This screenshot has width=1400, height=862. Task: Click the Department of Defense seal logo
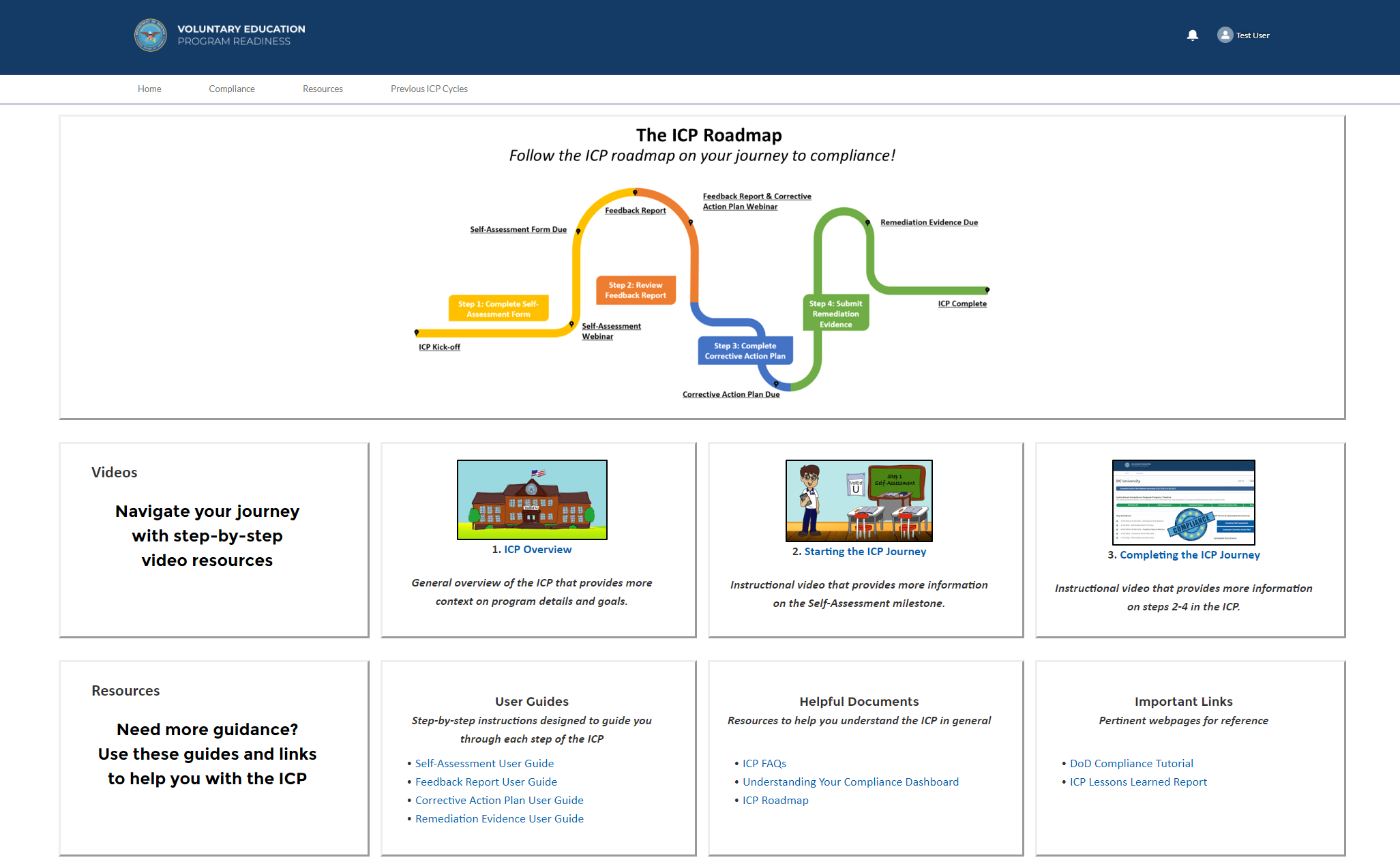pos(151,35)
